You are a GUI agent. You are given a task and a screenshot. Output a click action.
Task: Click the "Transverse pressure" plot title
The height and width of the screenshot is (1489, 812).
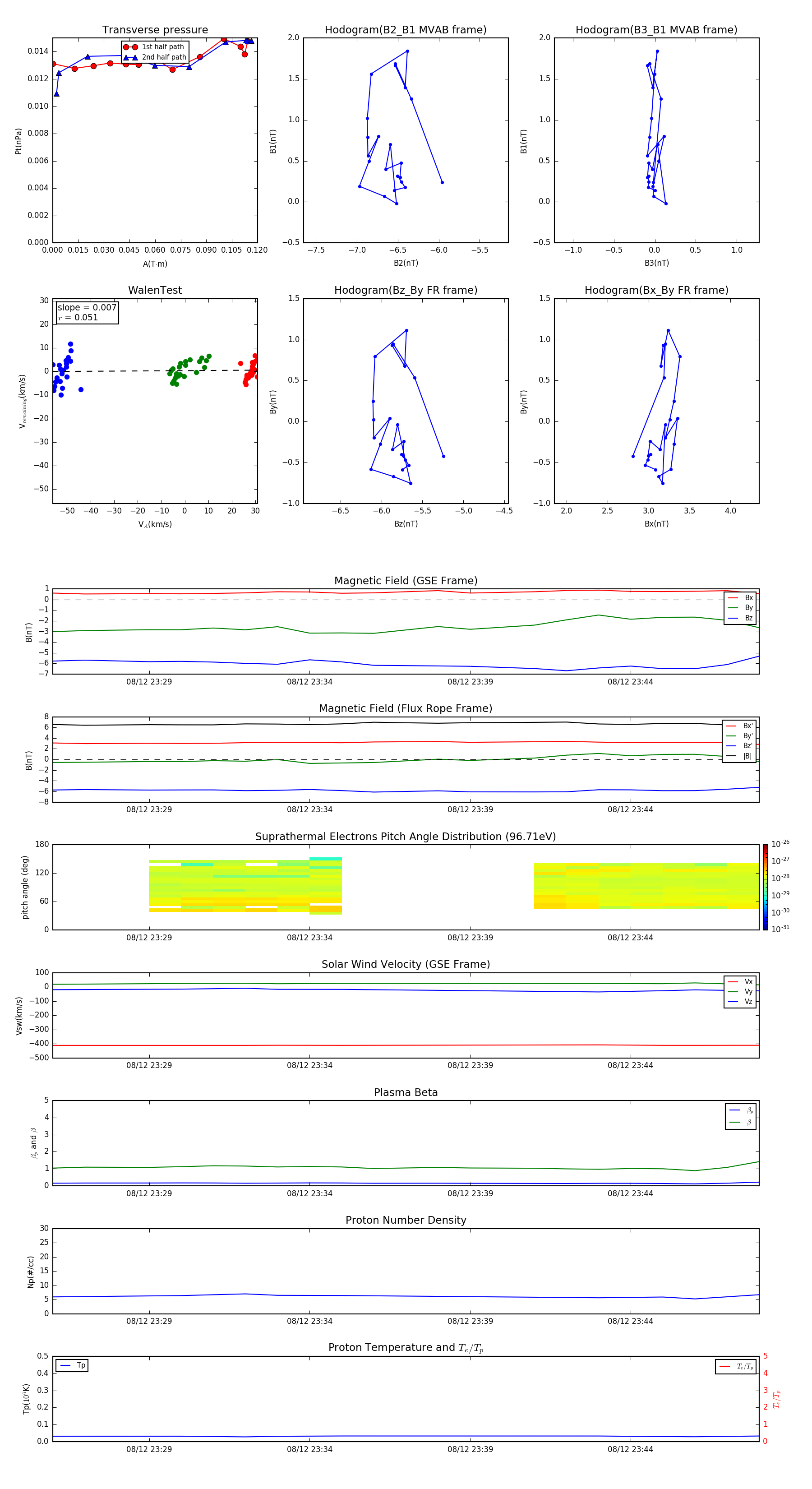click(155, 30)
